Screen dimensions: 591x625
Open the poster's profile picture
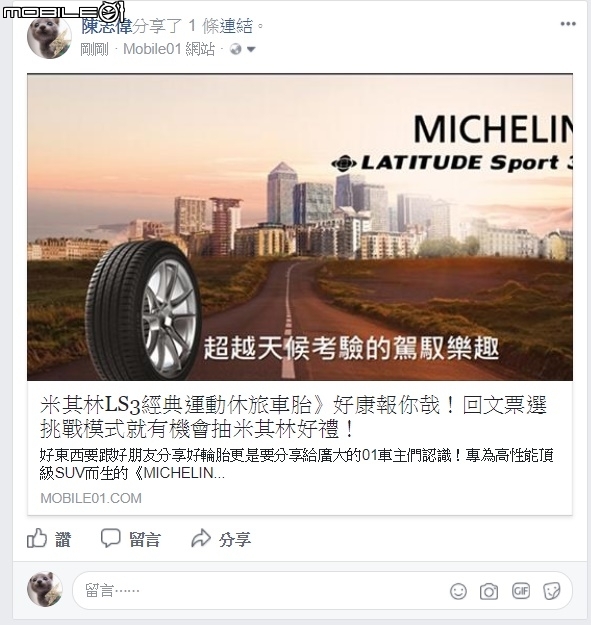pyautogui.click(x=49, y=37)
